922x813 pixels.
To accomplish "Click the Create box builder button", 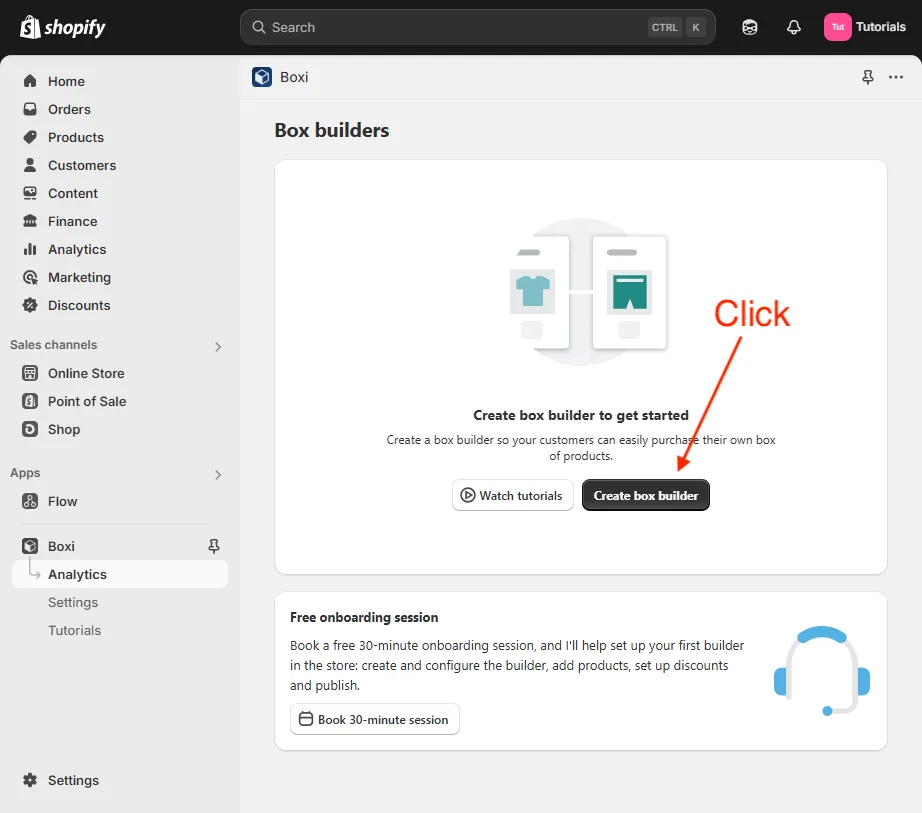I will click(645, 494).
